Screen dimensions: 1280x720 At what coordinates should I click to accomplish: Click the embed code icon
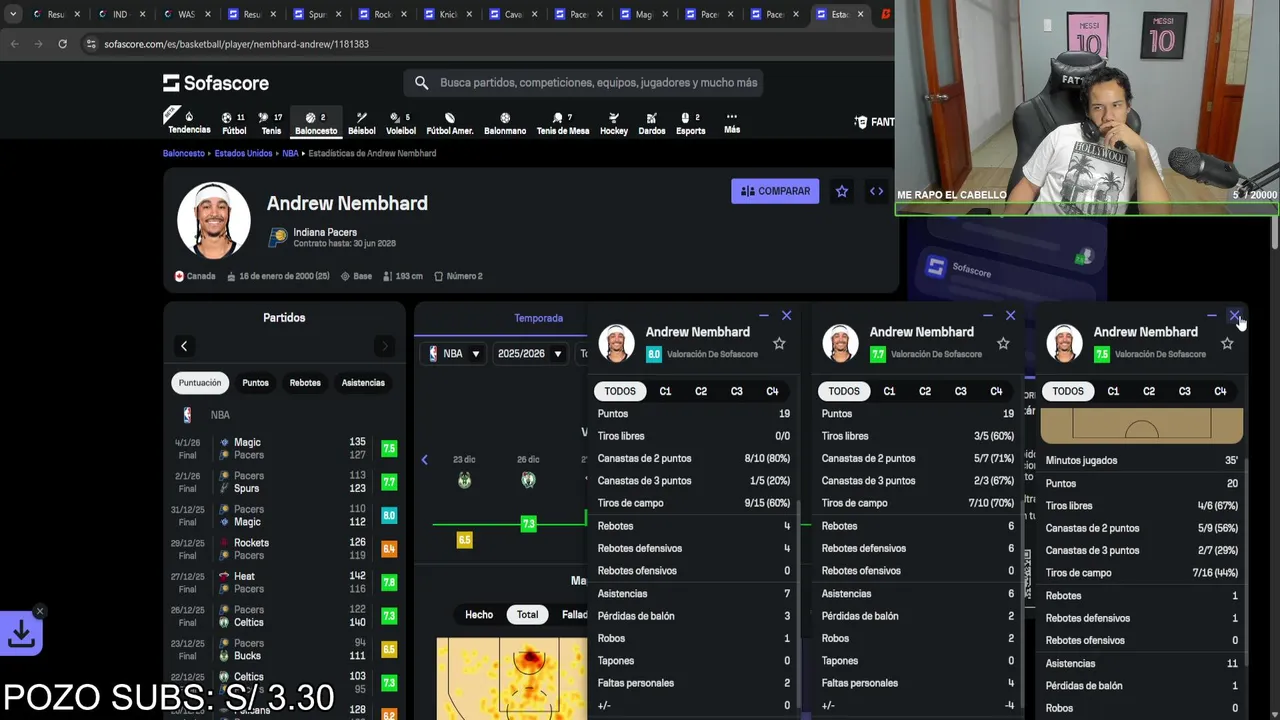point(876,191)
